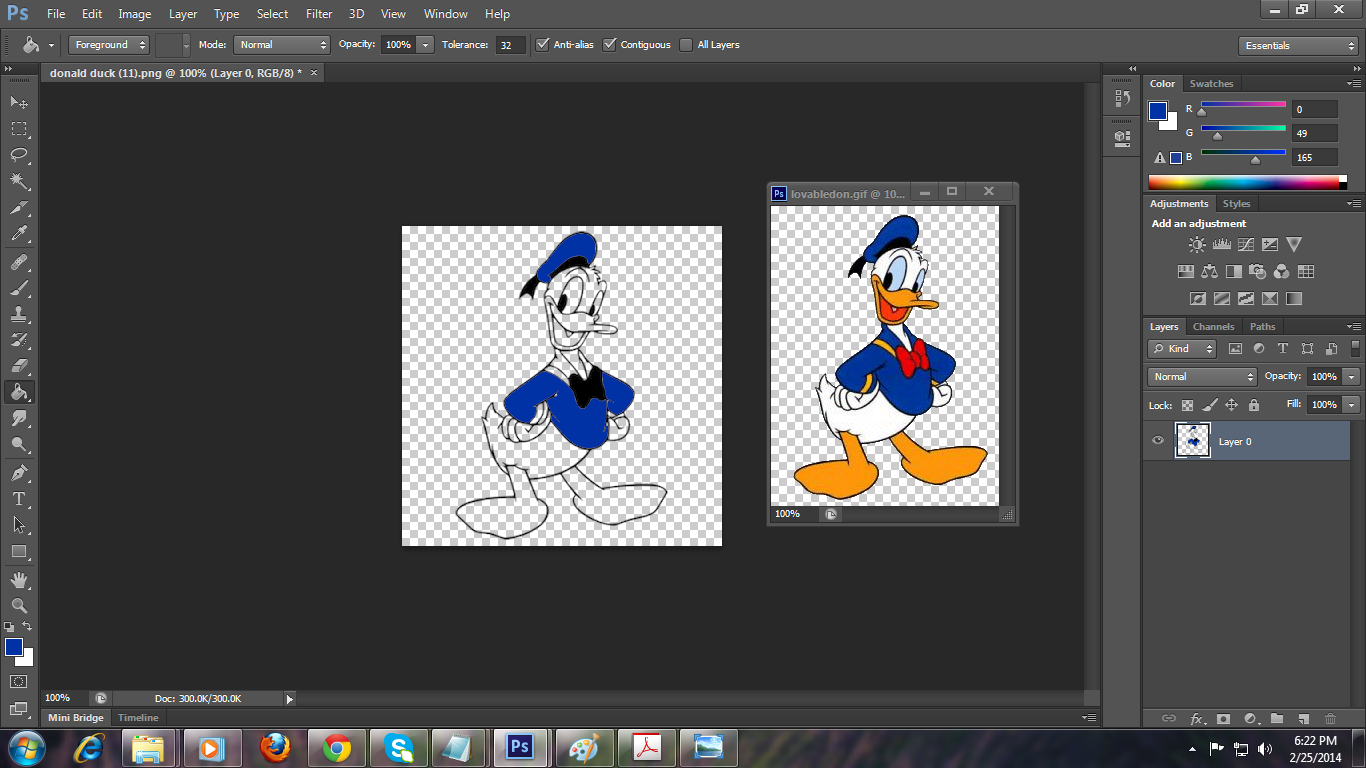Select the Magic Wand tool
1366x768 pixels.
(19, 181)
